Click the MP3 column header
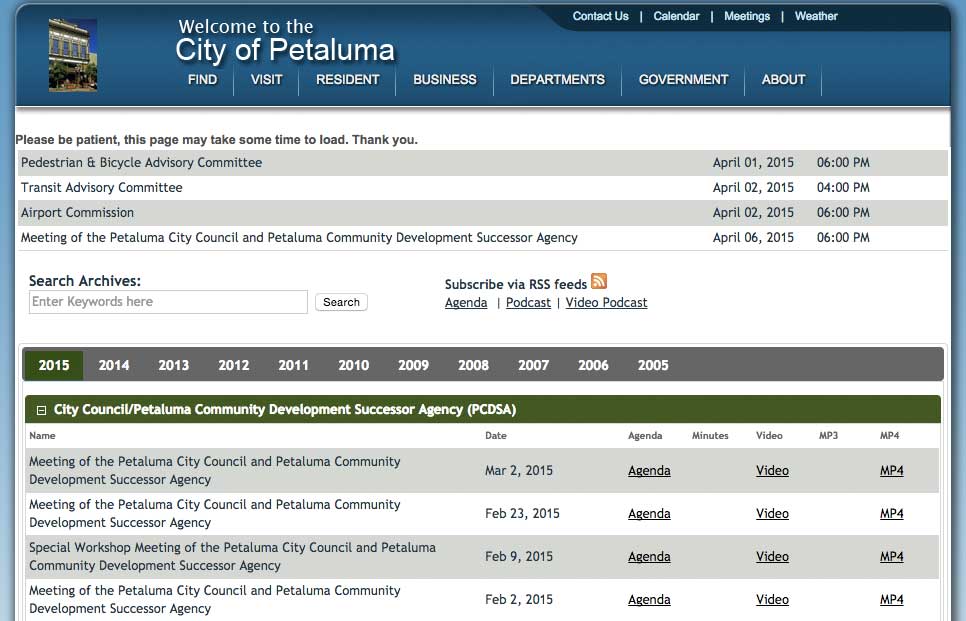This screenshot has height=621, width=966. coord(829,436)
